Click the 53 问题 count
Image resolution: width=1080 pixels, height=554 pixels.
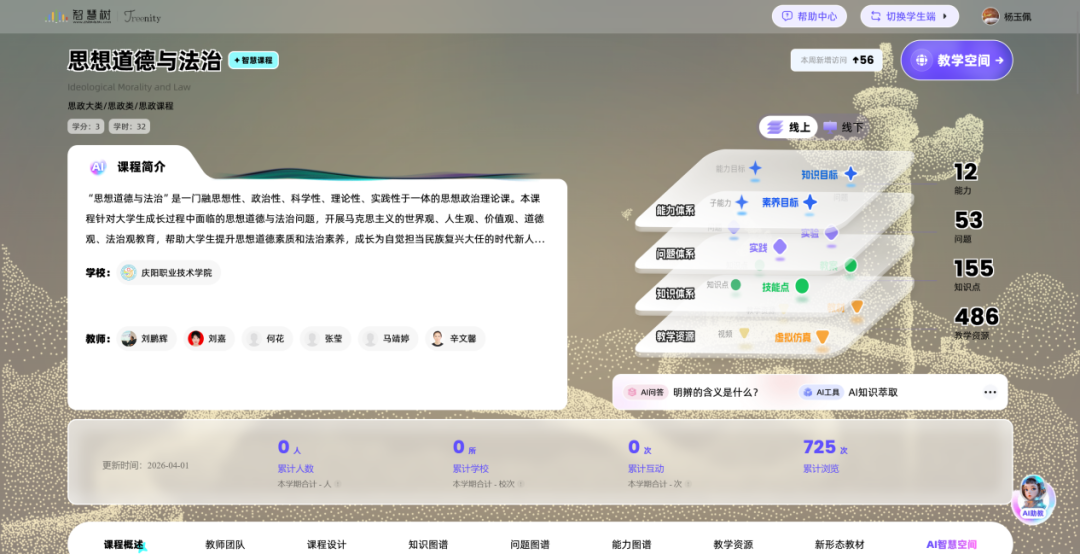968,227
